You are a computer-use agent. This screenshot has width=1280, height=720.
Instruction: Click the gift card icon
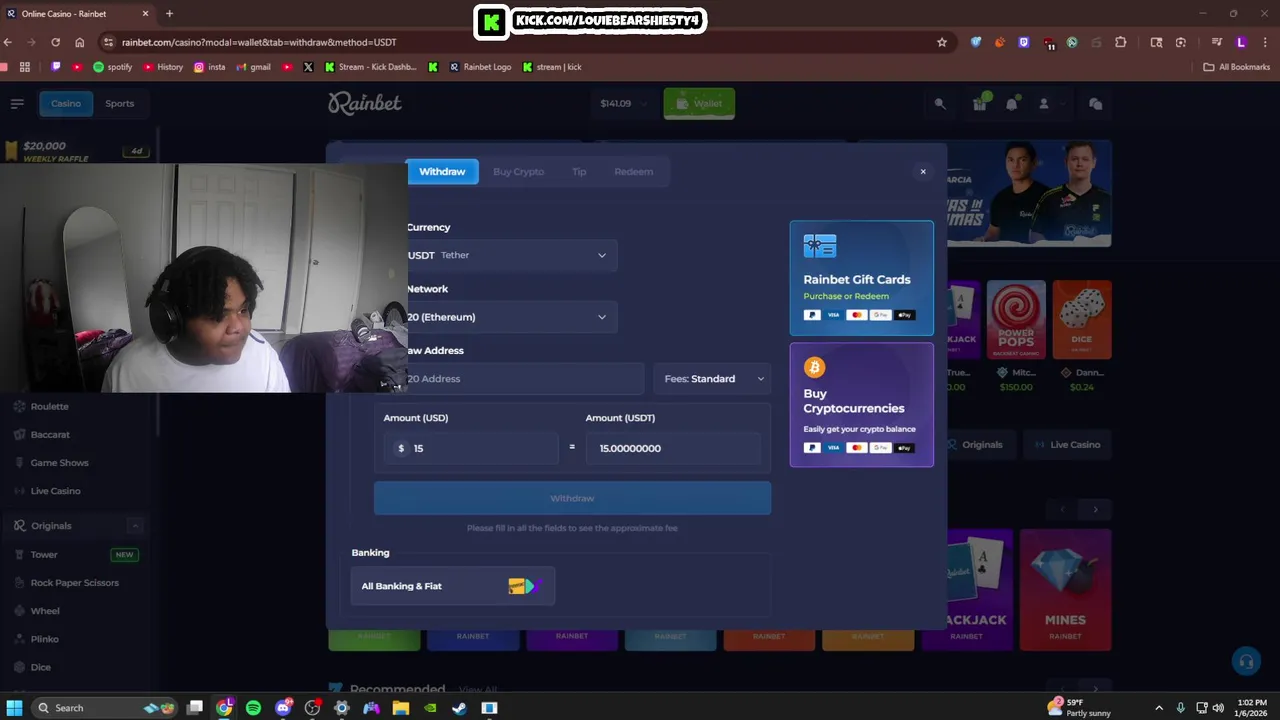tap(819, 246)
